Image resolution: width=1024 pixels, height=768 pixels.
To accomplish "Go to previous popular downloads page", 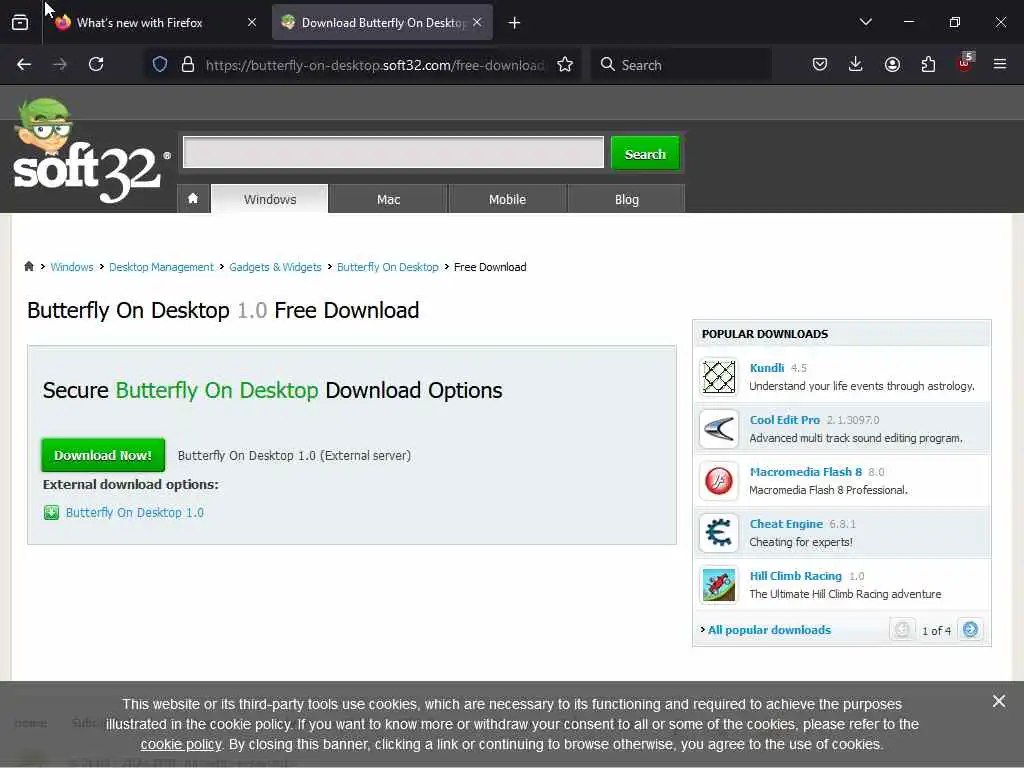I will click(x=903, y=630).
